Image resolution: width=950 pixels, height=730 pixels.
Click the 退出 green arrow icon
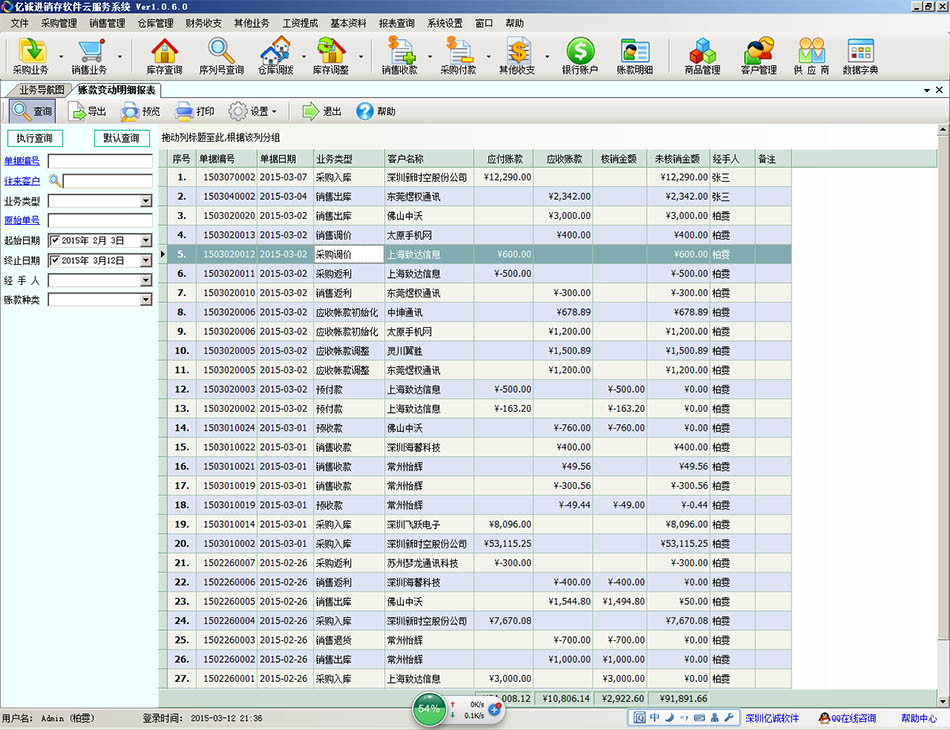pyautogui.click(x=310, y=111)
